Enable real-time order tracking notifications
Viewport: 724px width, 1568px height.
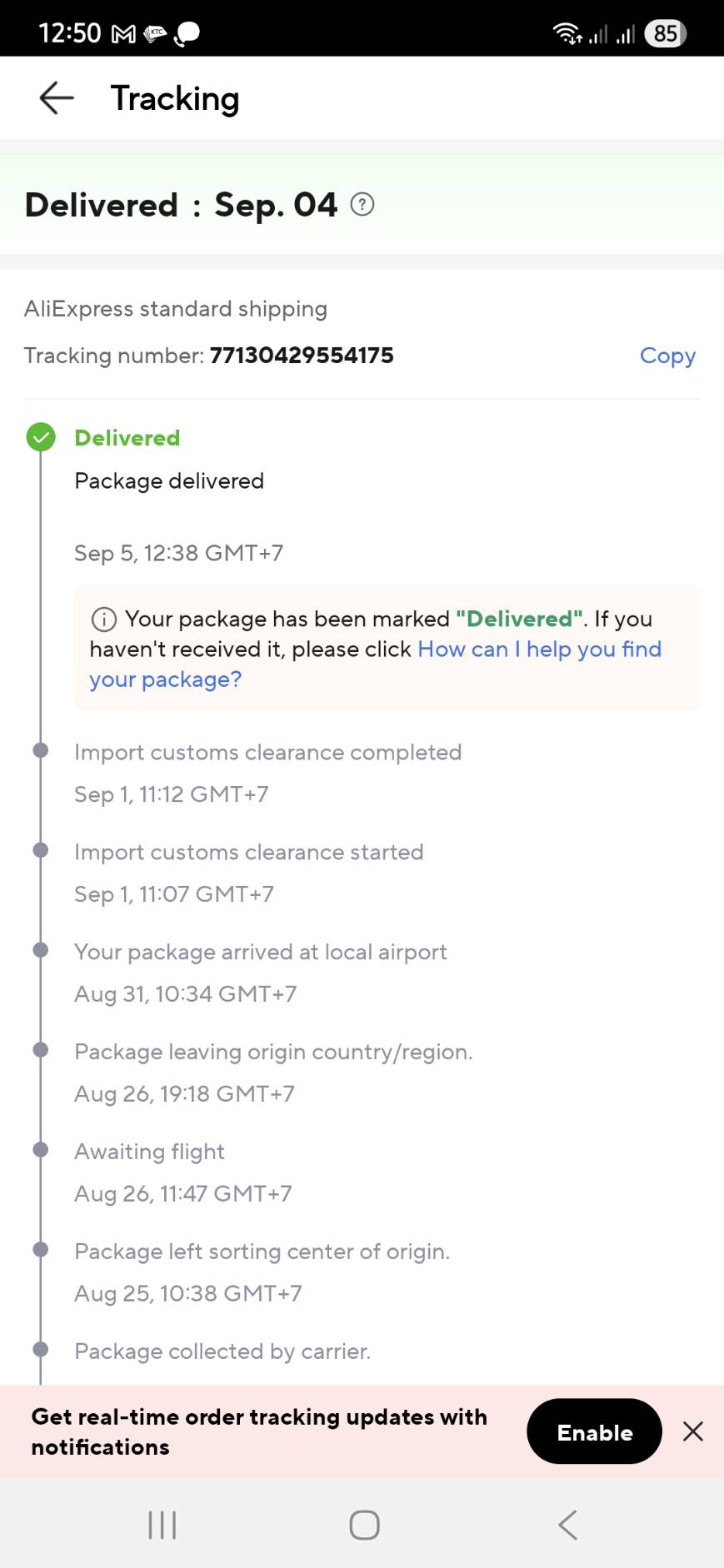pos(594,1431)
